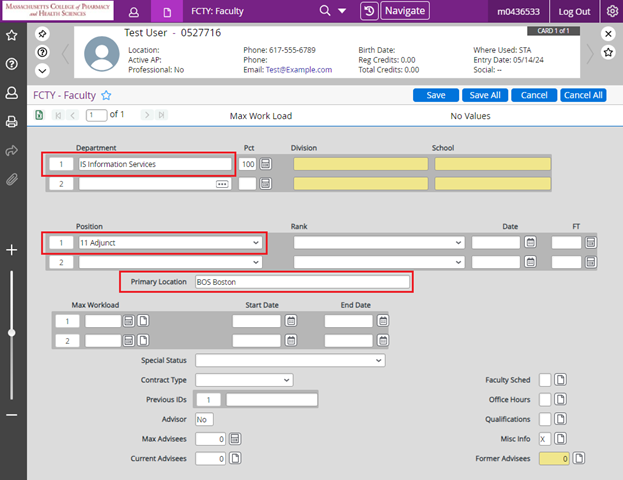The width and height of the screenshot is (623, 480).
Task: Toggle the Faculty Sched checkbox field
Action: (x=545, y=379)
